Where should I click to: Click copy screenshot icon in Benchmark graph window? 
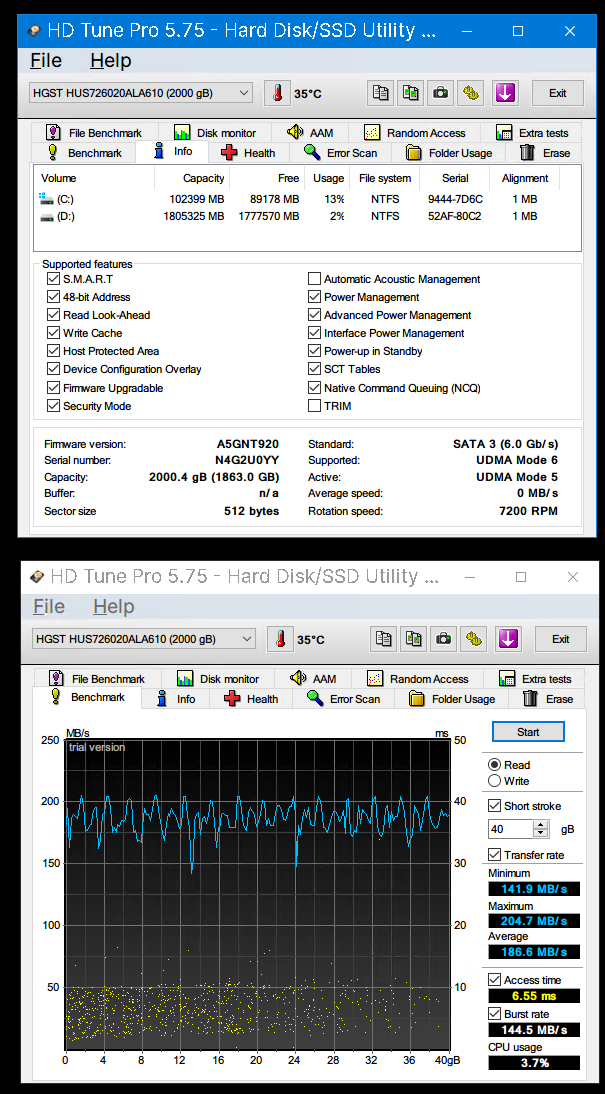tap(413, 639)
